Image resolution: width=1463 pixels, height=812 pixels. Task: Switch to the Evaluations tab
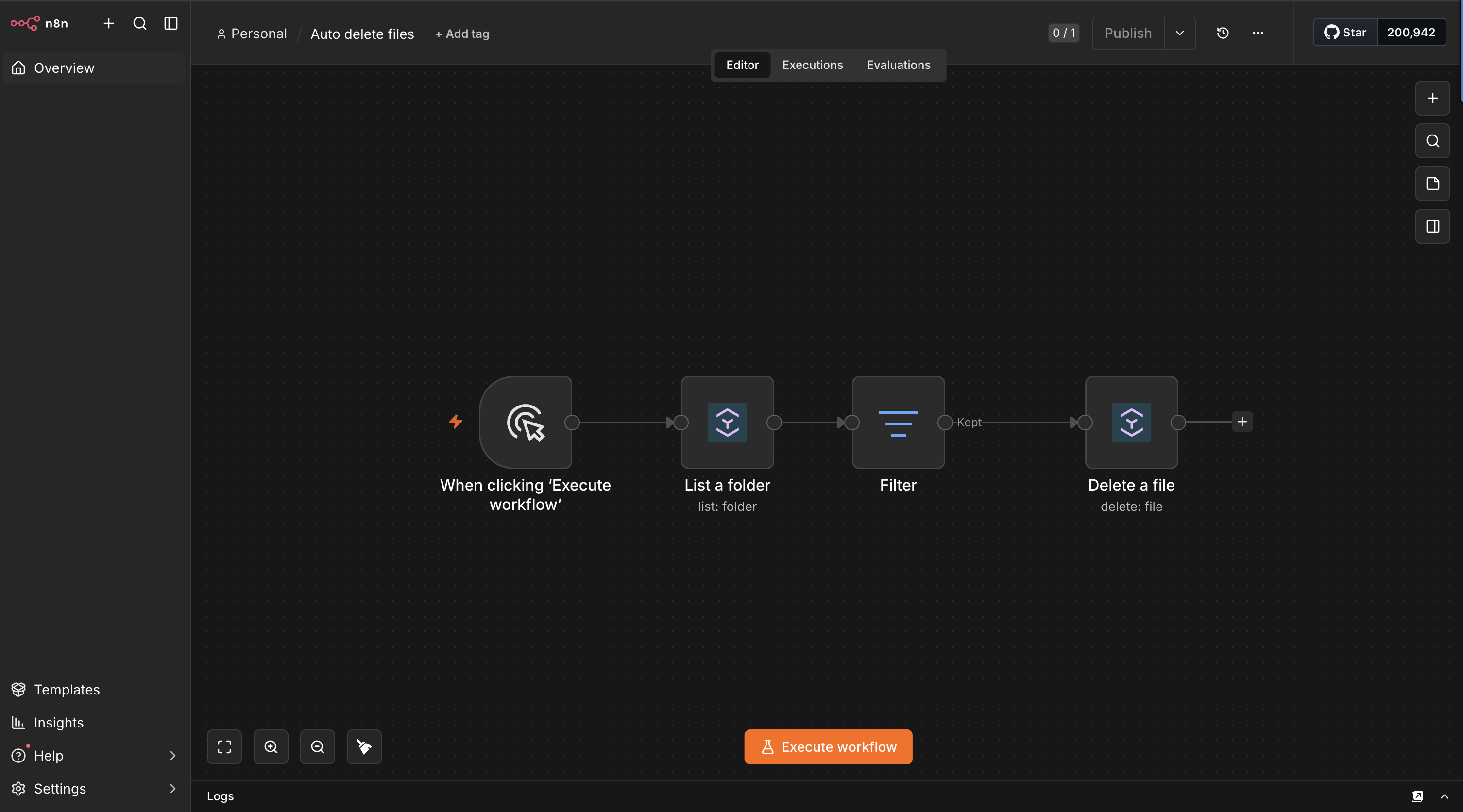tap(899, 65)
